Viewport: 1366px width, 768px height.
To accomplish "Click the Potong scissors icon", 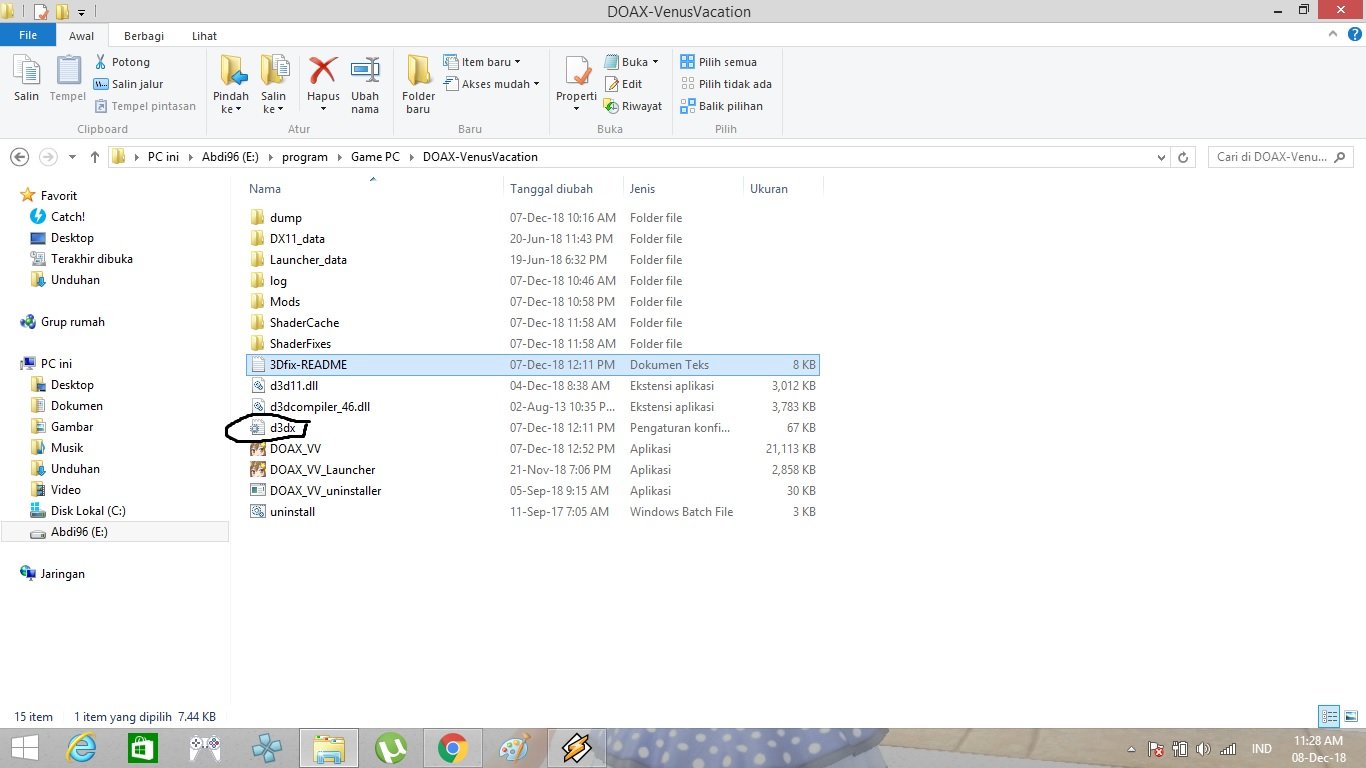I will point(101,62).
